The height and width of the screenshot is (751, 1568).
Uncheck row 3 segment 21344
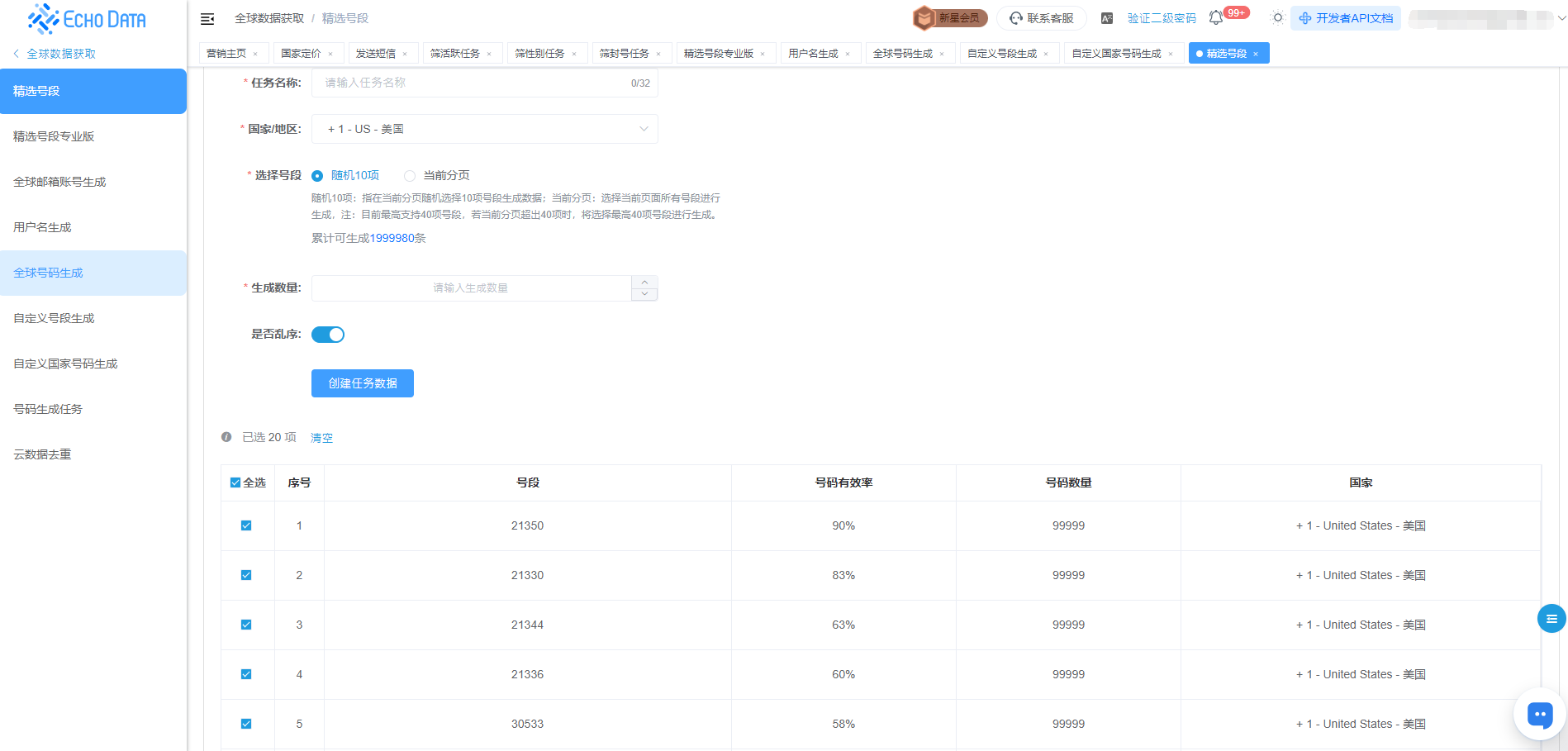tap(246, 625)
